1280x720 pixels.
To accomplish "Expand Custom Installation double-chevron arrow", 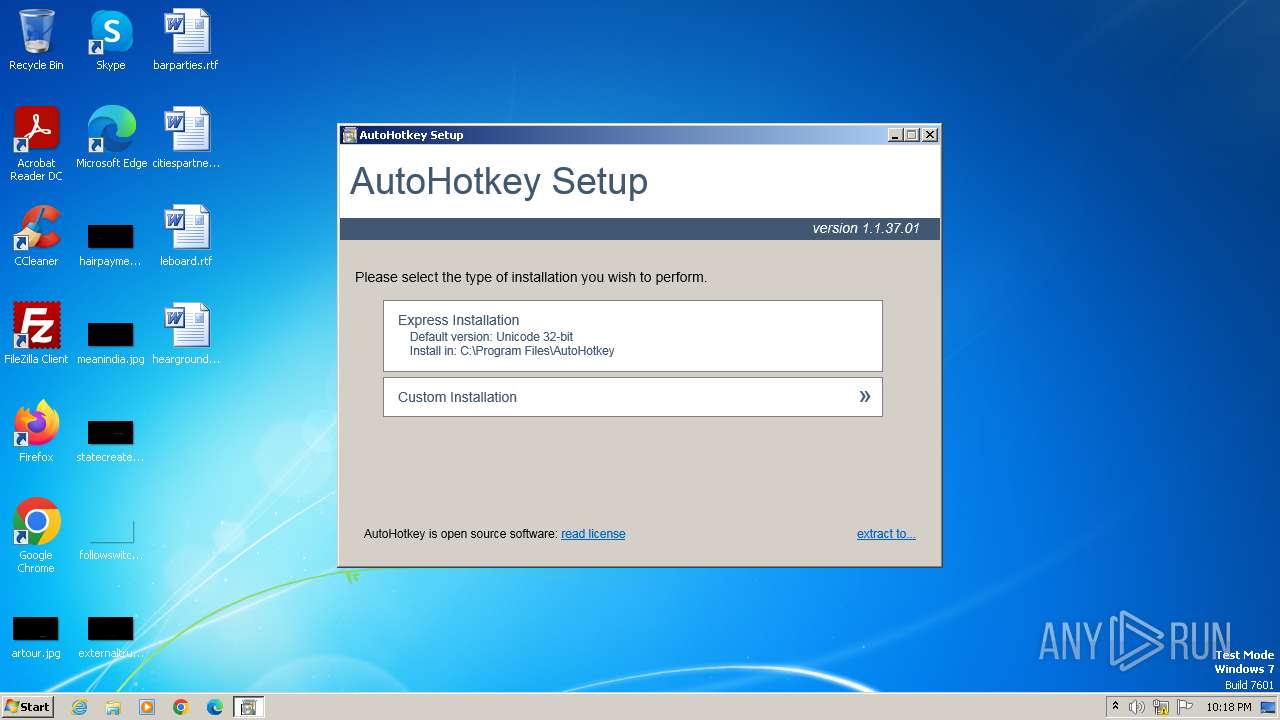I will coord(865,397).
